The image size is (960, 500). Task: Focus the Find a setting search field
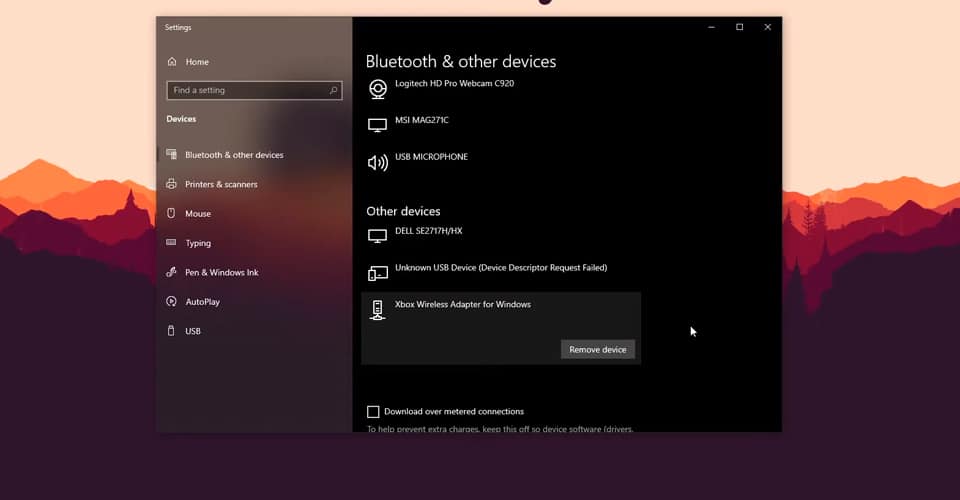pyautogui.click(x=254, y=91)
